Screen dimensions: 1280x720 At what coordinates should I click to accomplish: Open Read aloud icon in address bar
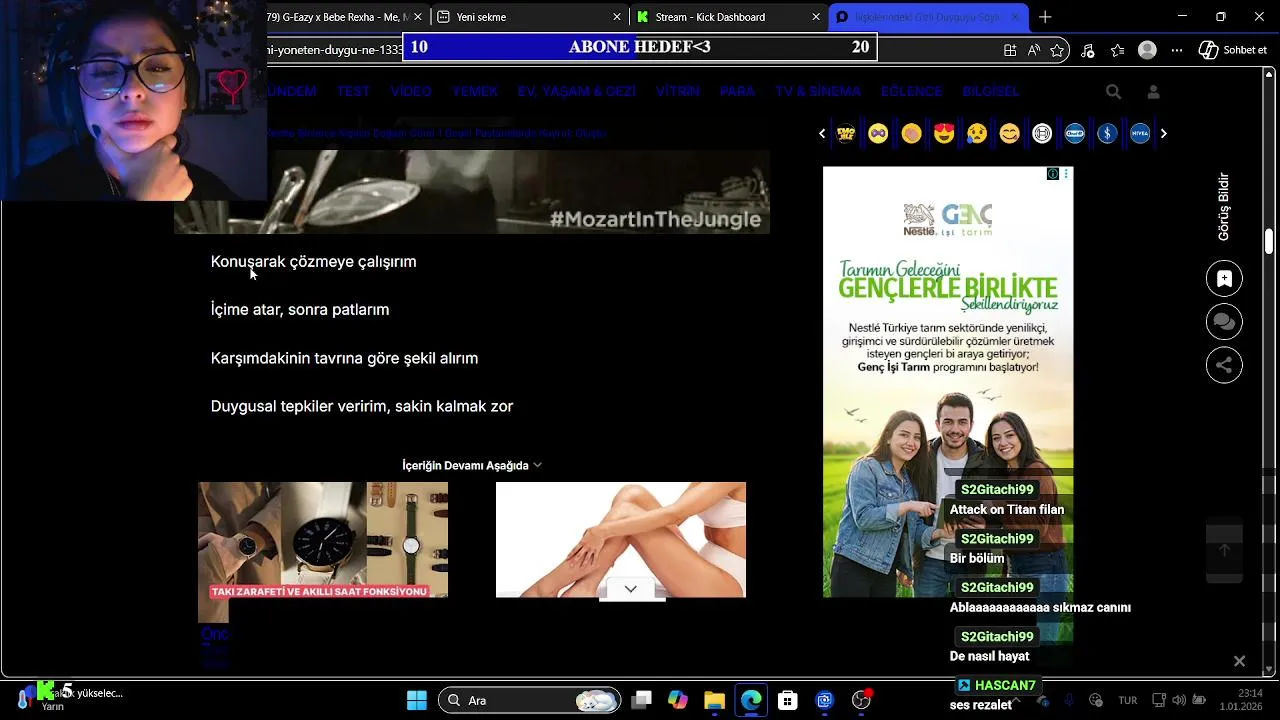click(x=1034, y=50)
